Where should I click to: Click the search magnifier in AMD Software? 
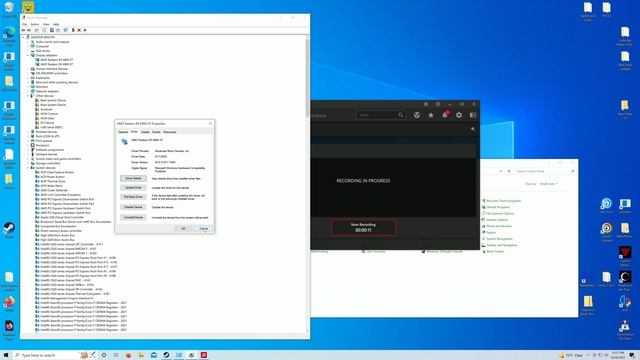401,115
